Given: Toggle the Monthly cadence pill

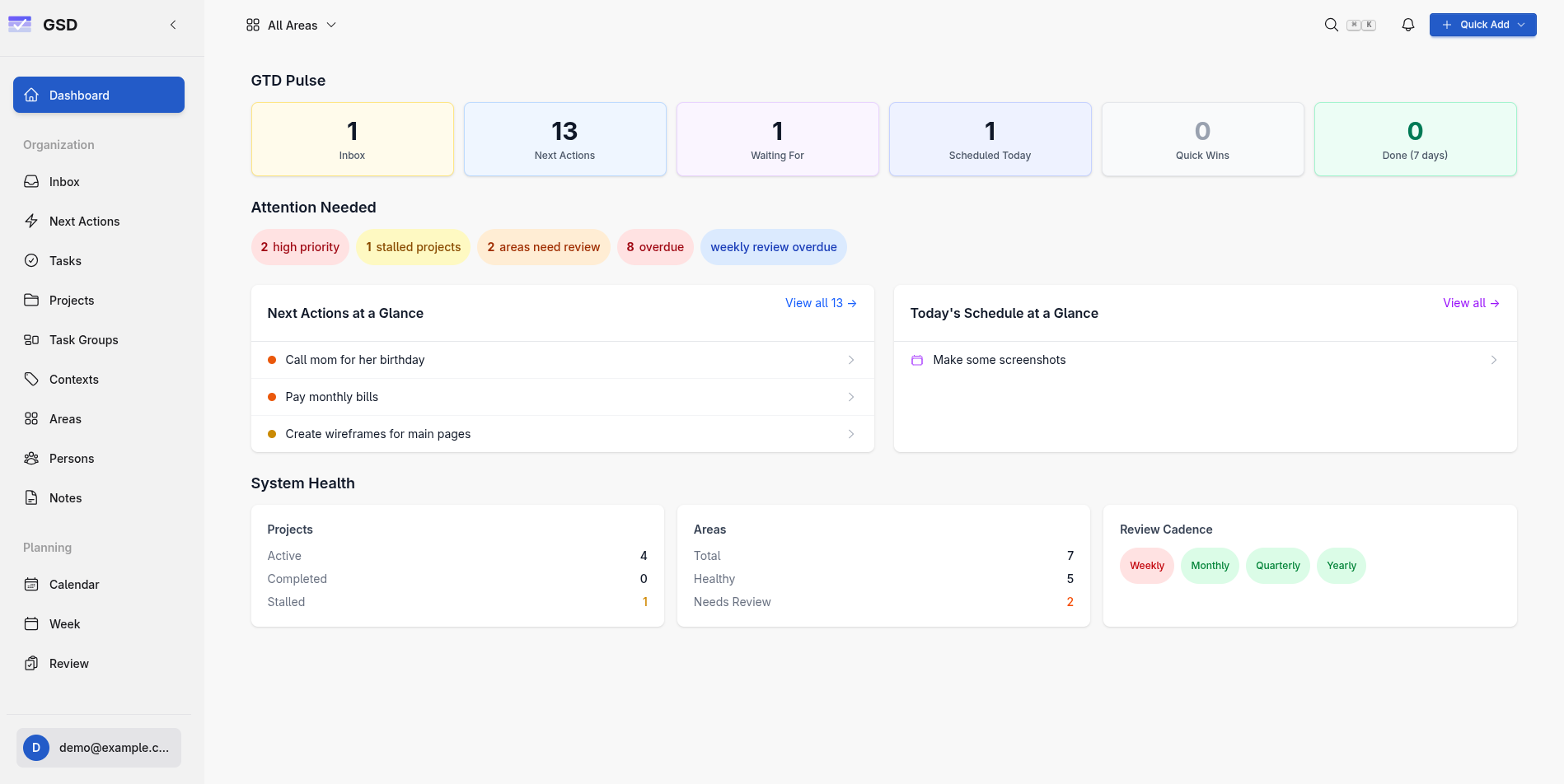Looking at the screenshot, I should pyautogui.click(x=1210, y=566).
